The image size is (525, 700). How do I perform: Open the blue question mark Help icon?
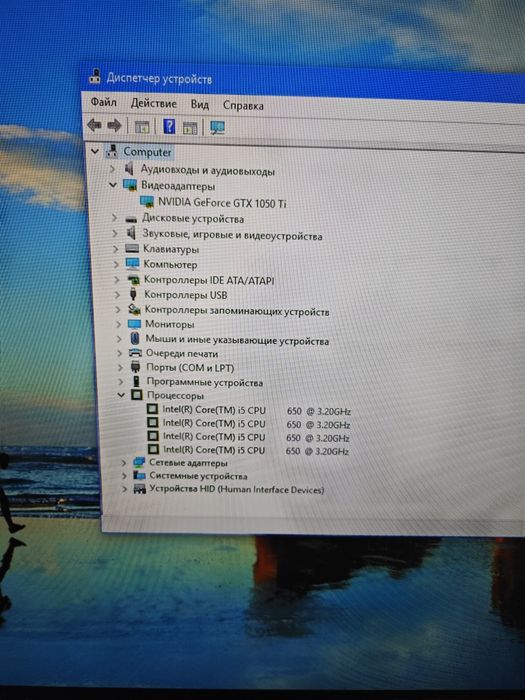click(169, 127)
